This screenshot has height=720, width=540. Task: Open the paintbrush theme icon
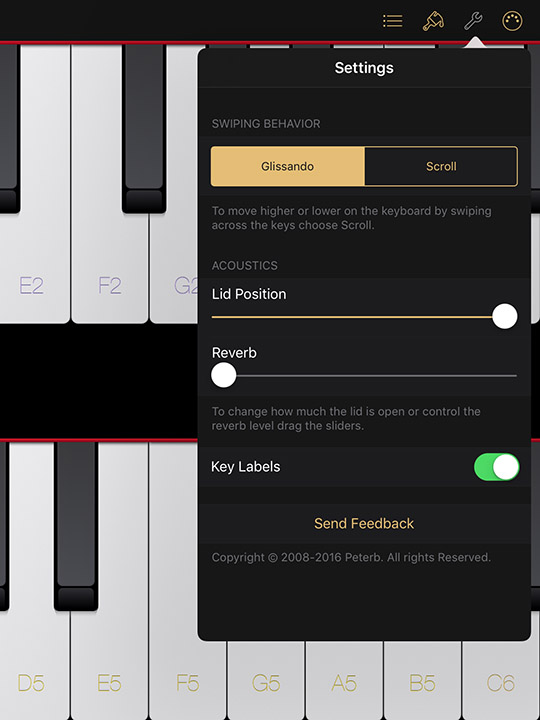click(x=433, y=21)
